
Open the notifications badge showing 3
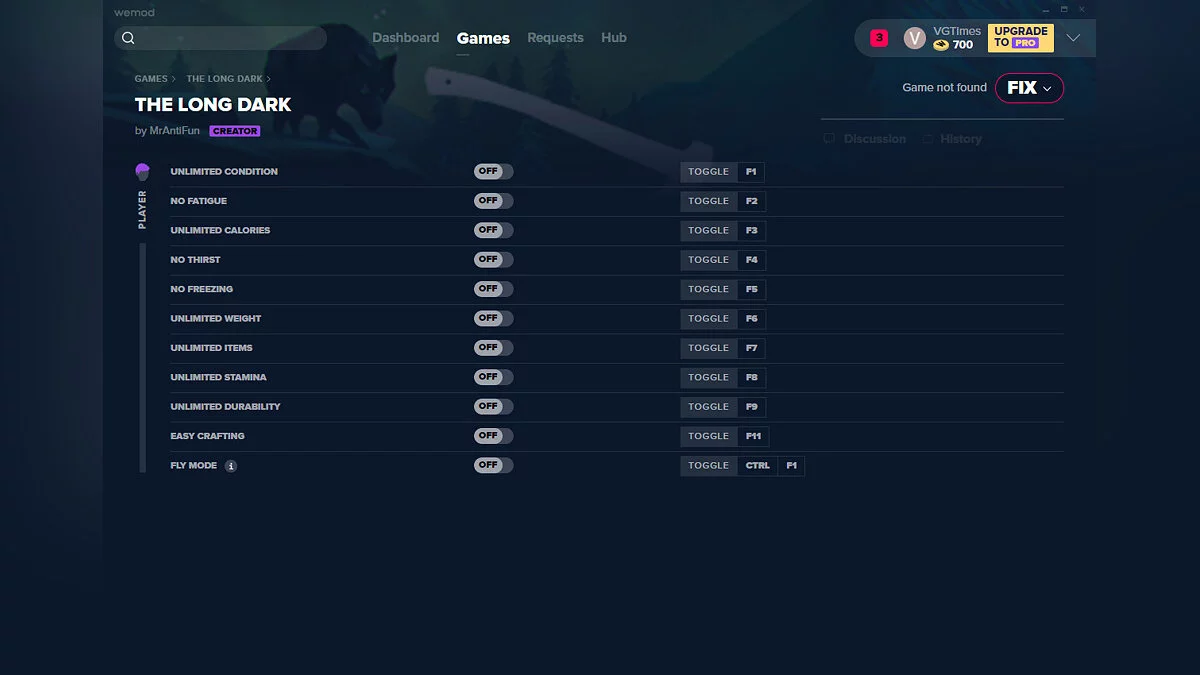click(x=877, y=37)
